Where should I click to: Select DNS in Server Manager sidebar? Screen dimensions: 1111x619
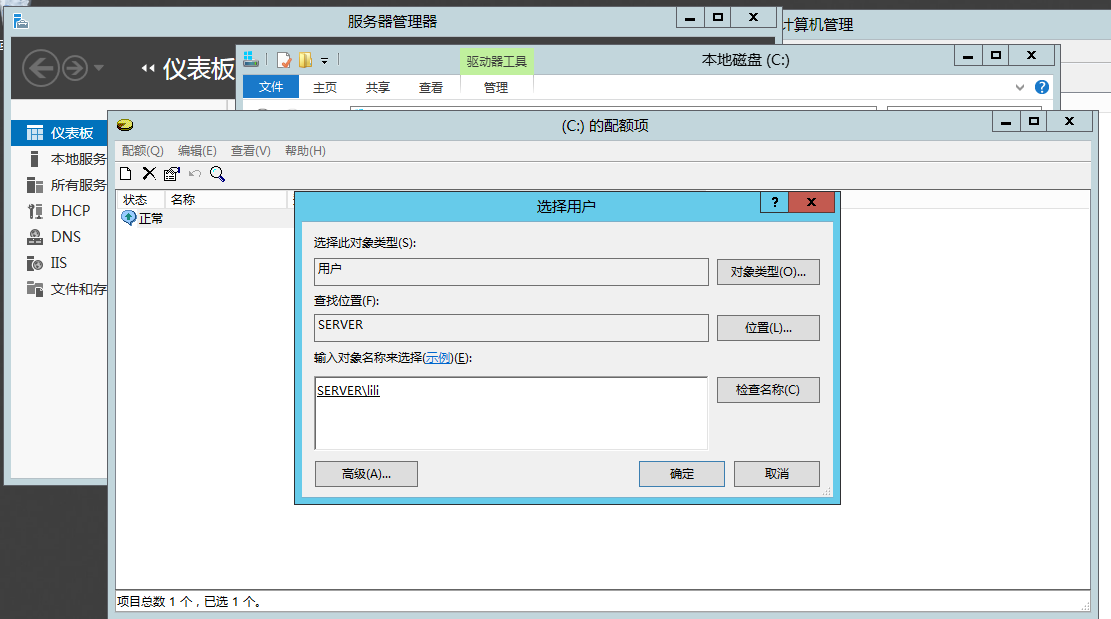(x=60, y=237)
